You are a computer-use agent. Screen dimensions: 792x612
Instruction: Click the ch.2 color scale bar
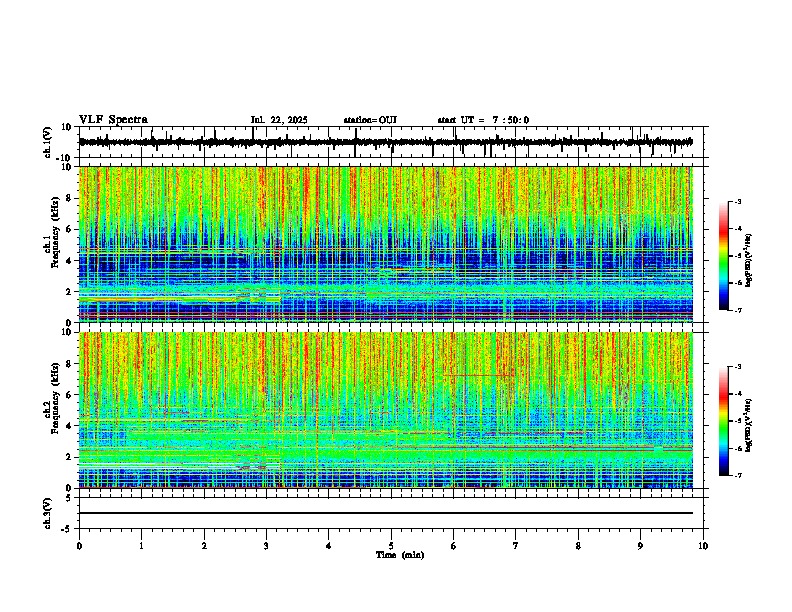click(723, 421)
